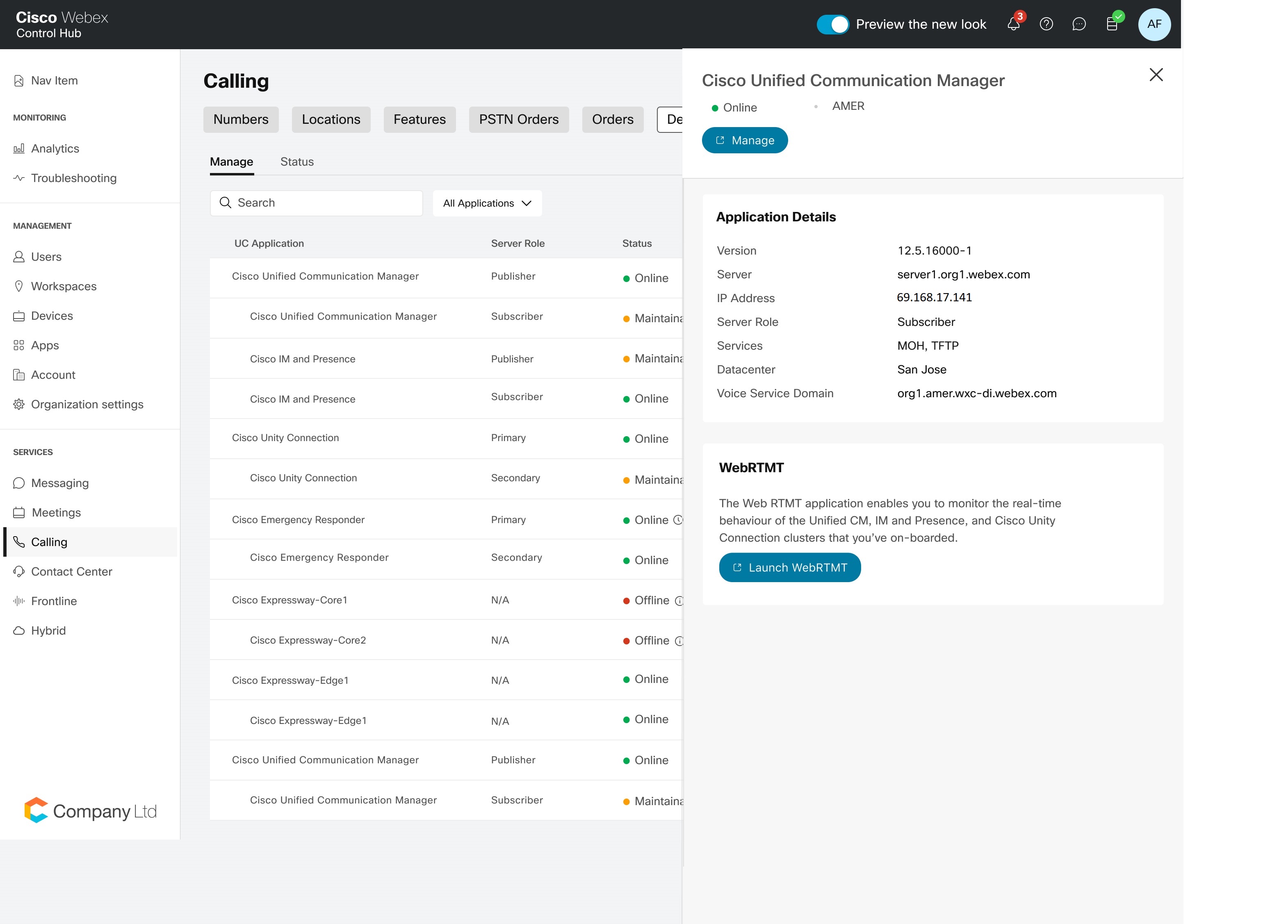1288x924 pixels.
Task: Select the Locations tab
Action: [331, 119]
